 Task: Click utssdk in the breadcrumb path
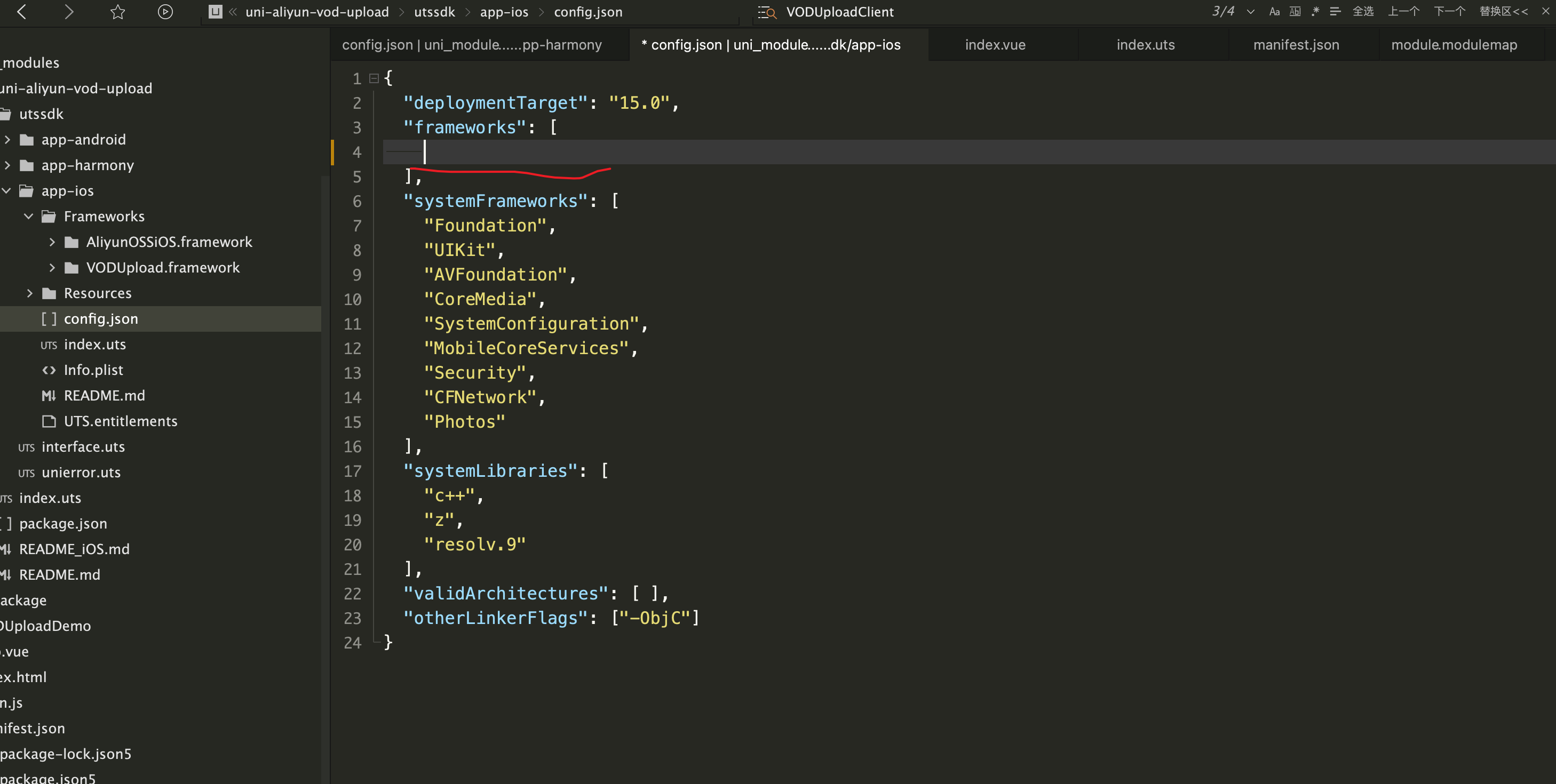point(434,12)
